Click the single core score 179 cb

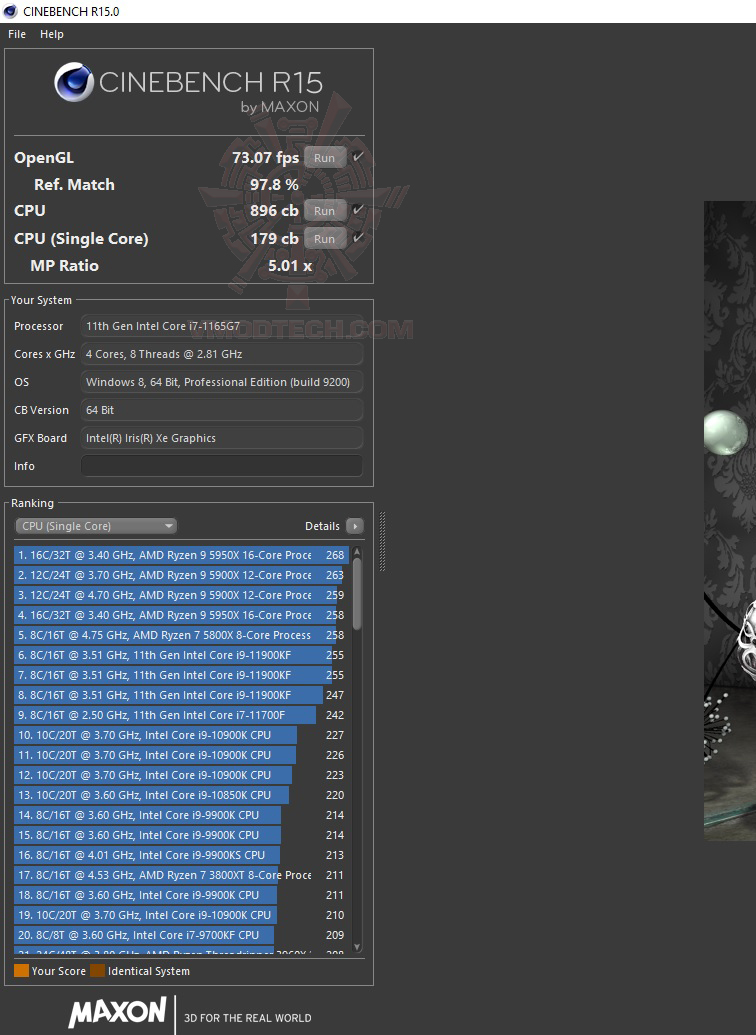[x=274, y=238]
